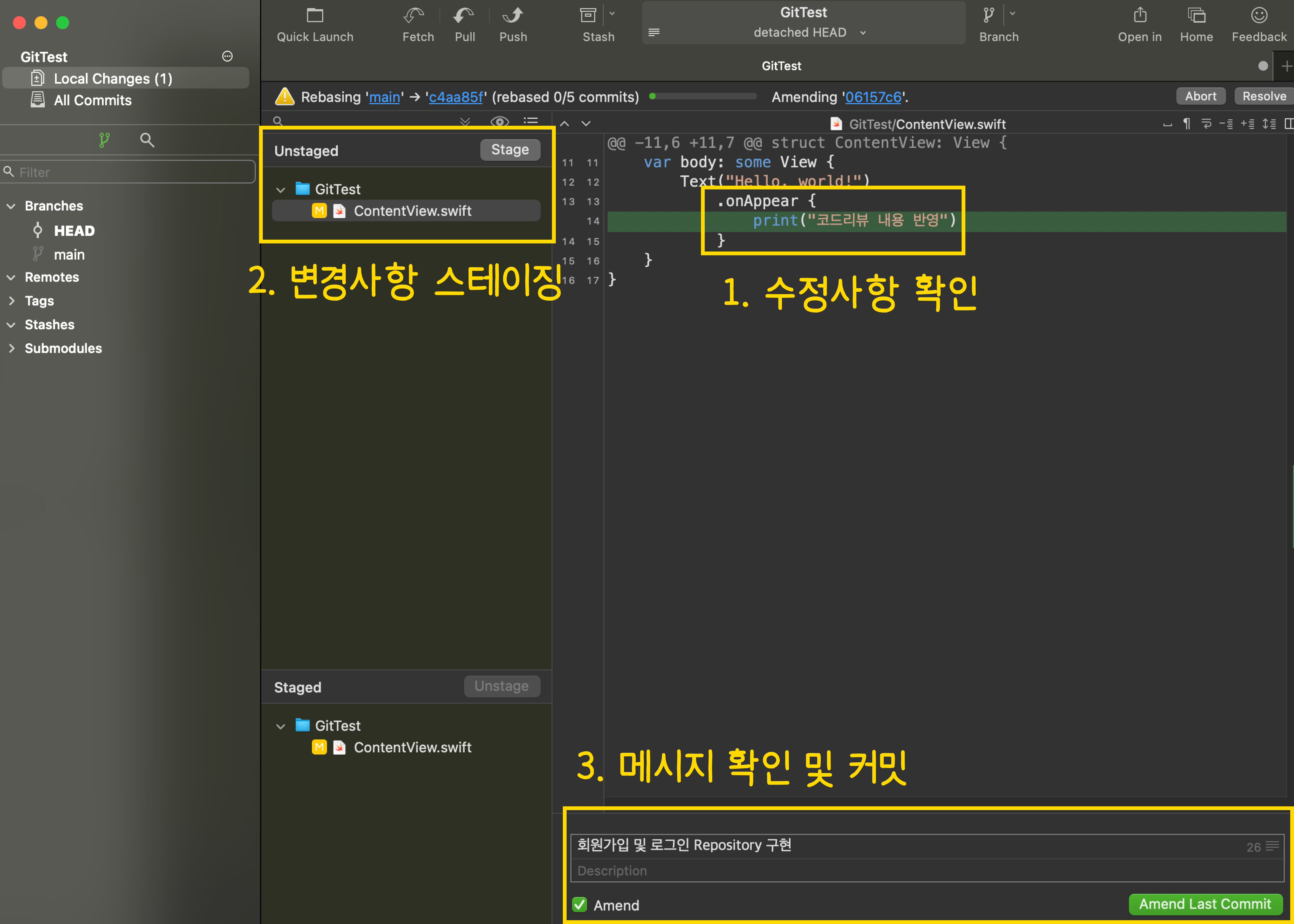Jump to next change with down arrow

click(586, 124)
